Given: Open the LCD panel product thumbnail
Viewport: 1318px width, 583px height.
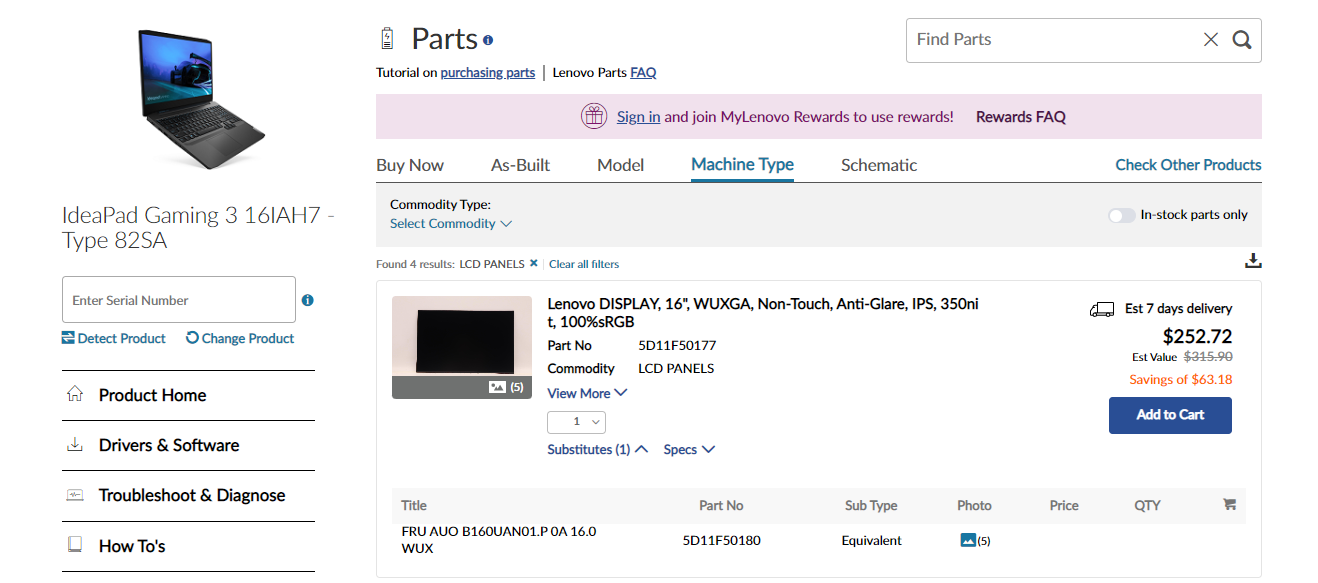Looking at the screenshot, I should 462,340.
